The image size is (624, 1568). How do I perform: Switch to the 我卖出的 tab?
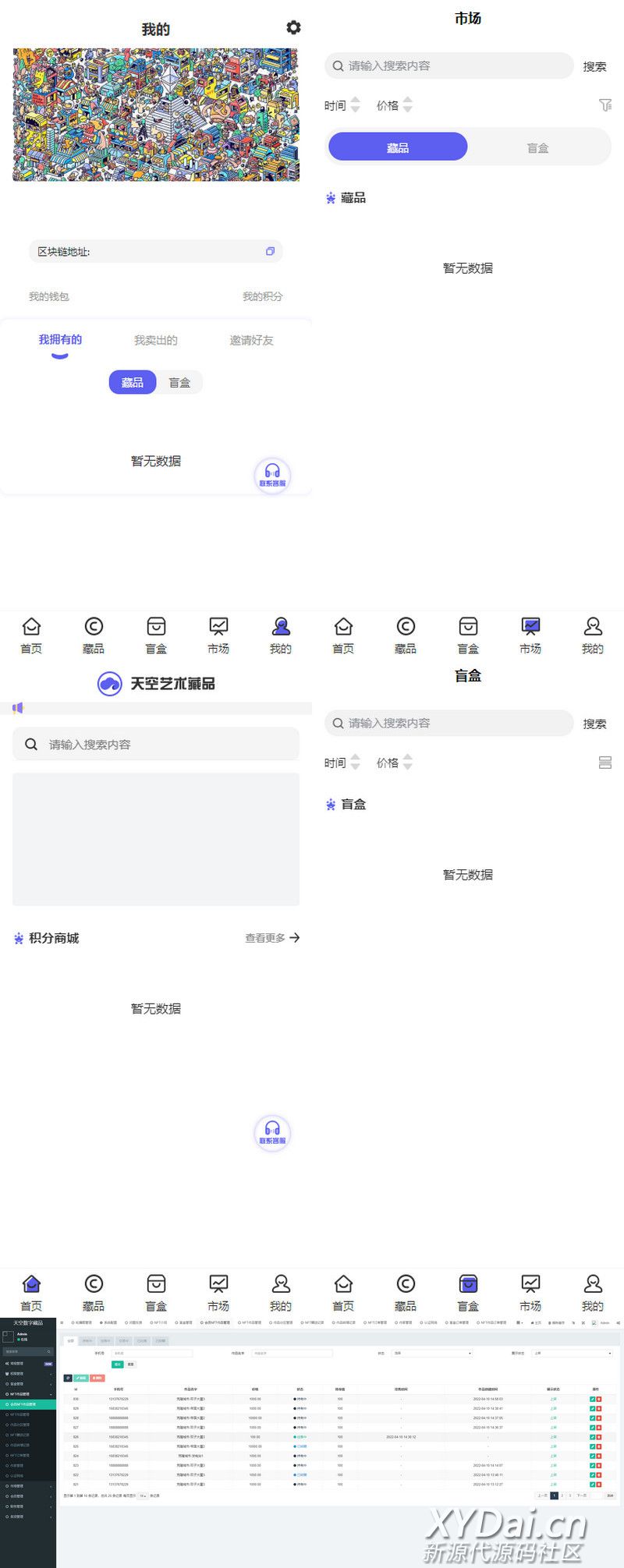click(155, 340)
